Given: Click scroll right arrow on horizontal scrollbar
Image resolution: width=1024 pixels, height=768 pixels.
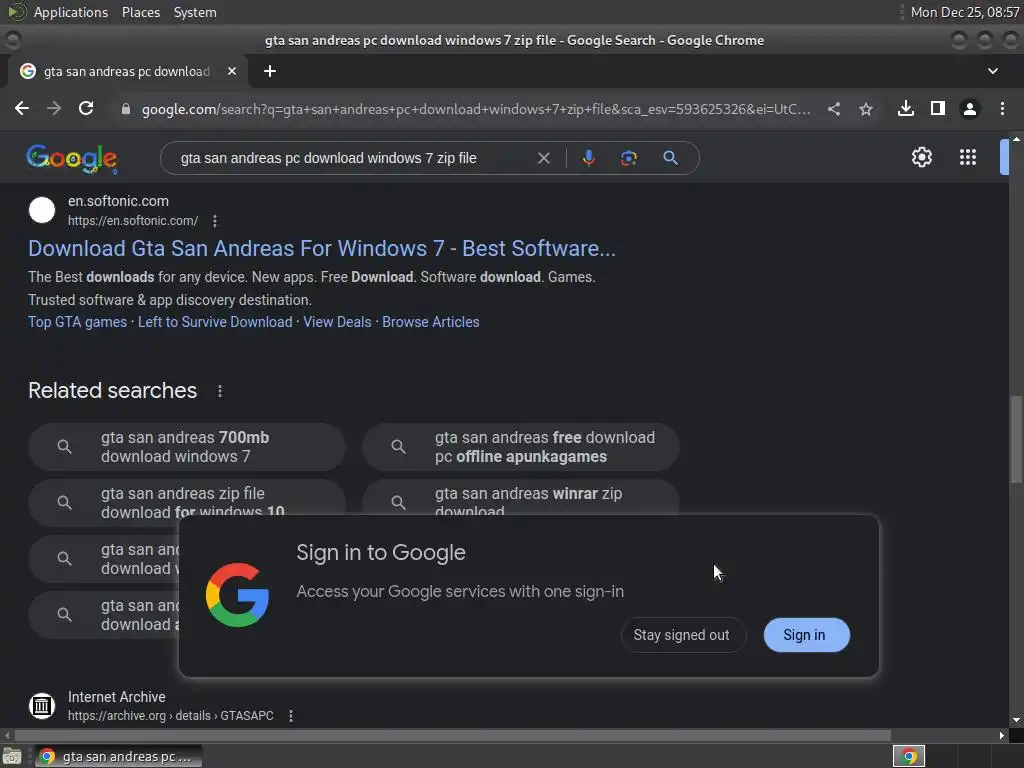Looking at the screenshot, I should tap(1002, 735).
